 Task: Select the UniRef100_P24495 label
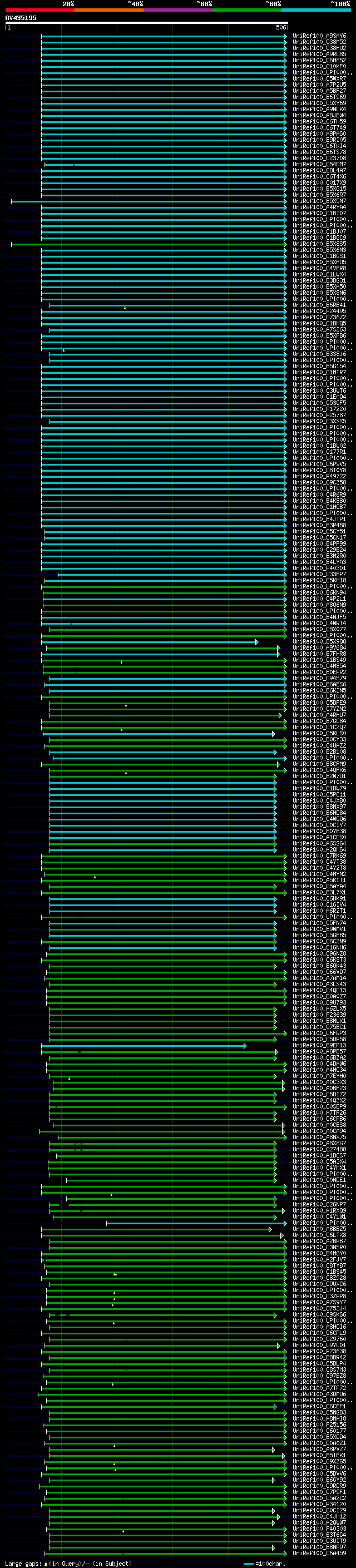coord(319,311)
